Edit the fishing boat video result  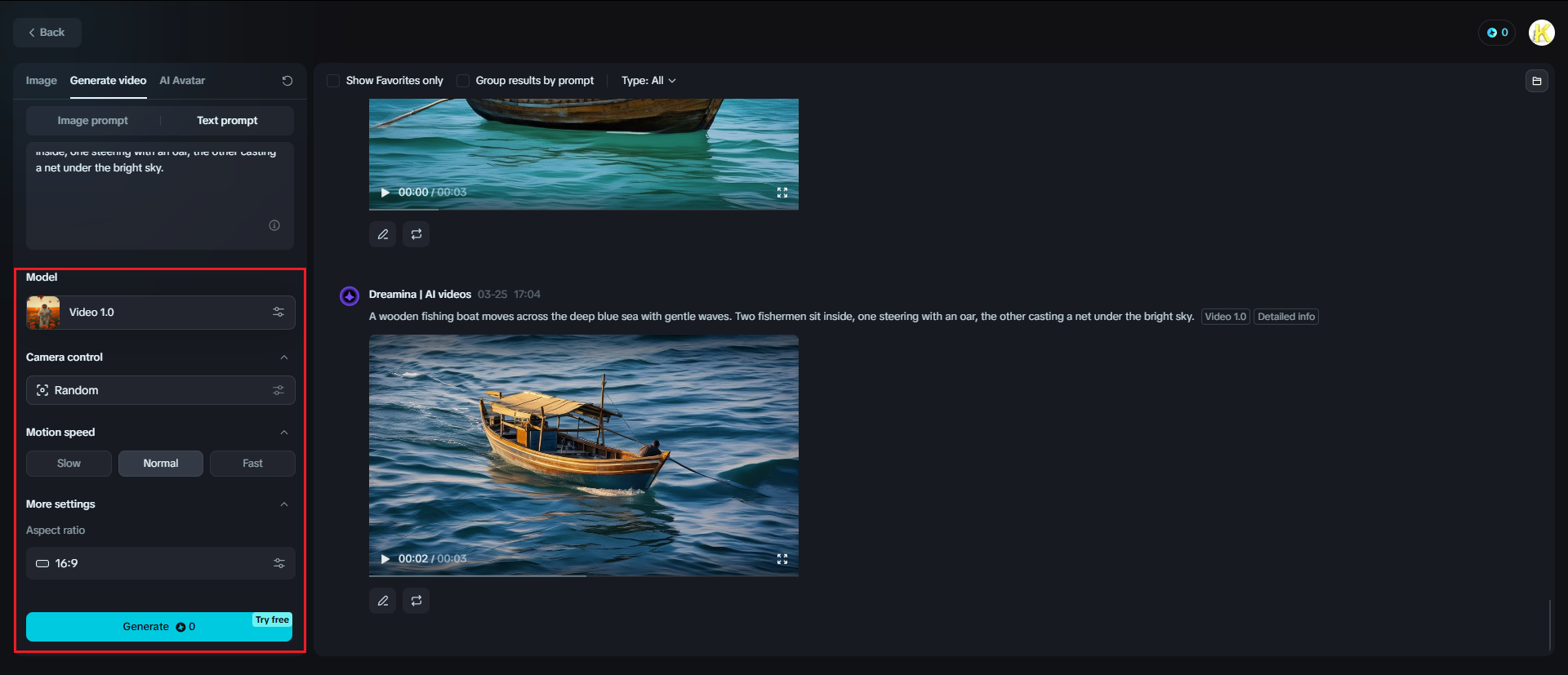[x=383, y=601]
